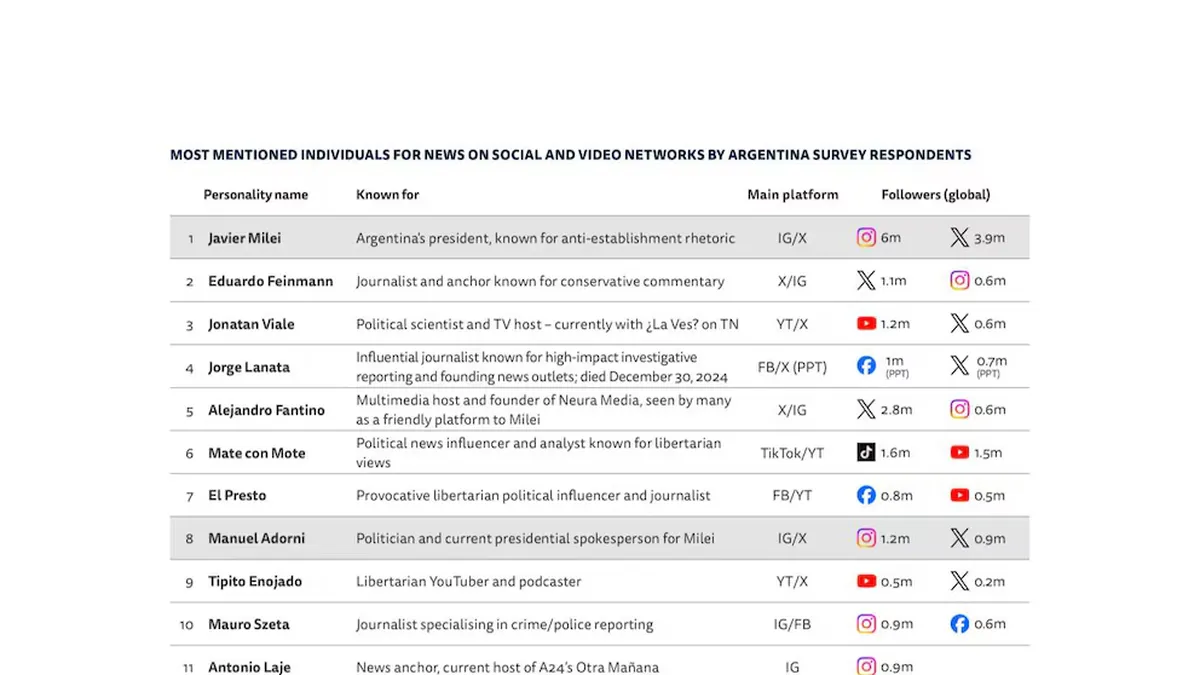Select the name Javier Milei
1200x675 pixels.
(x=244, y=238)
